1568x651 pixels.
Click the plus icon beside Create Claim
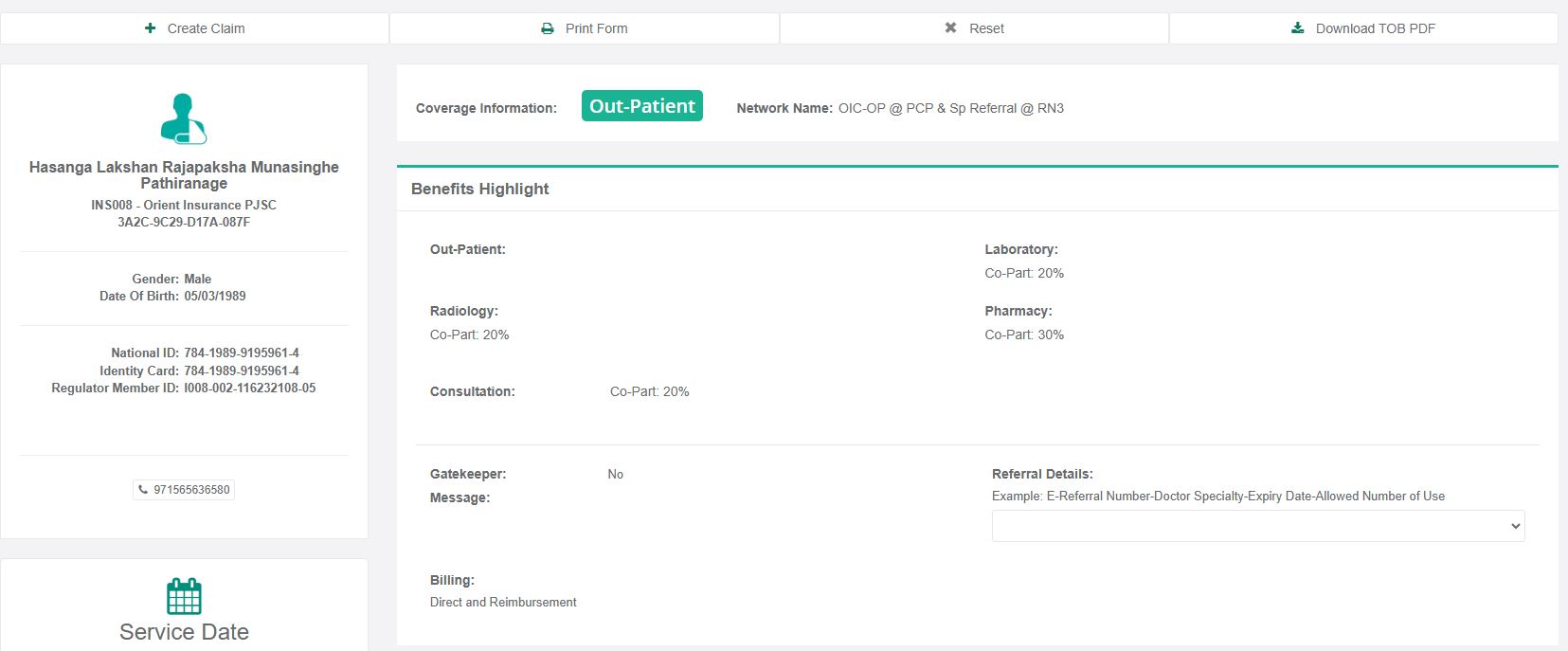point(150,28)
